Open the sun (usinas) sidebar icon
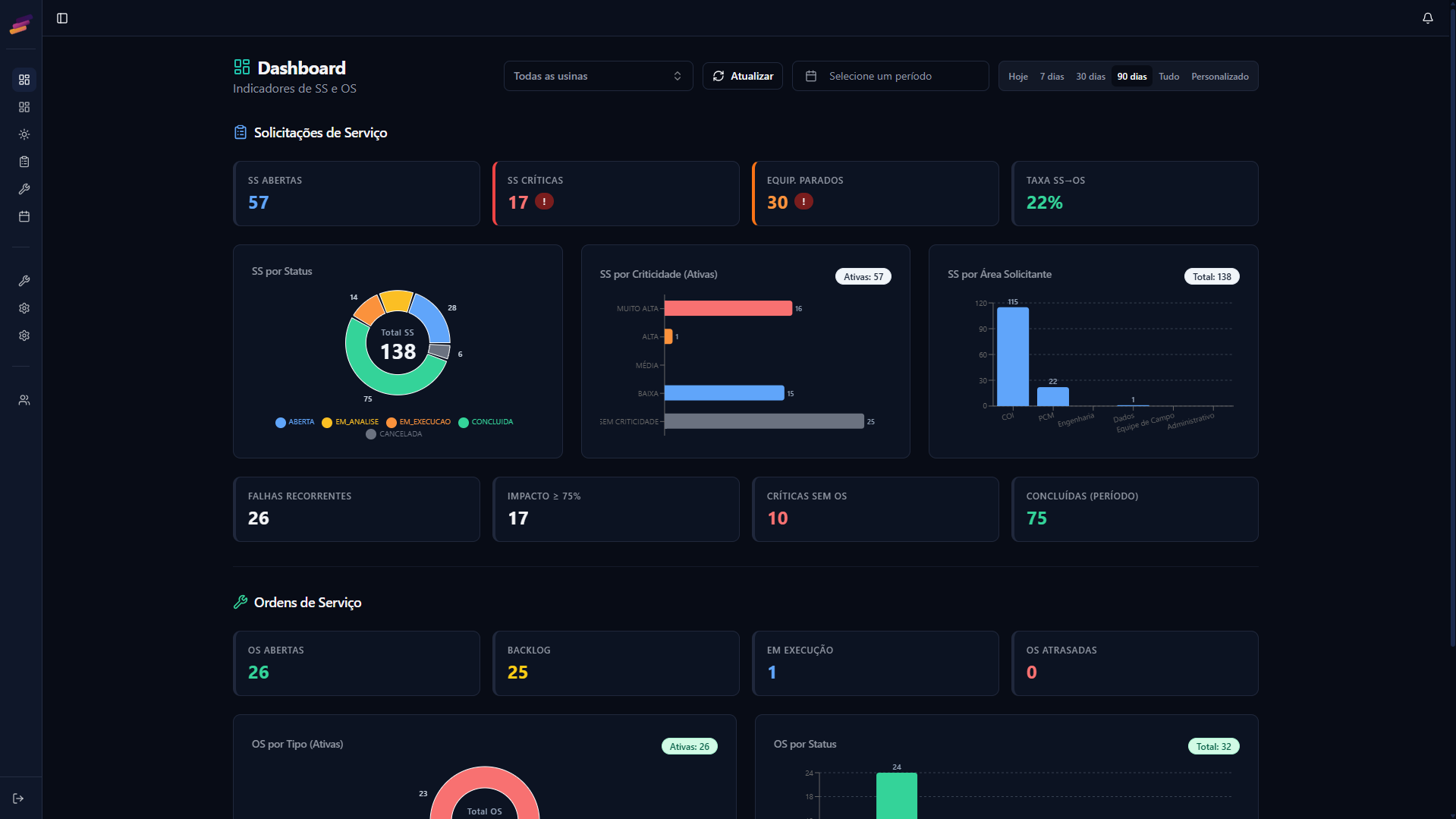Screen dimensions: 1456x819 pyautogui.click(x=24, y=134)
